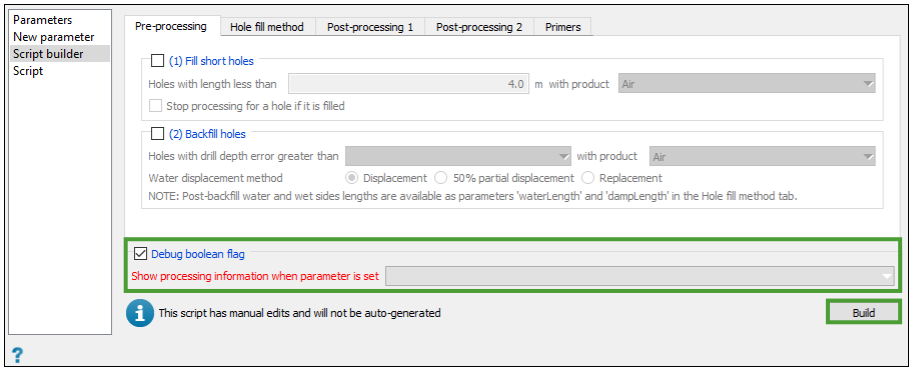Open the Primers tab

coord(563,27)
